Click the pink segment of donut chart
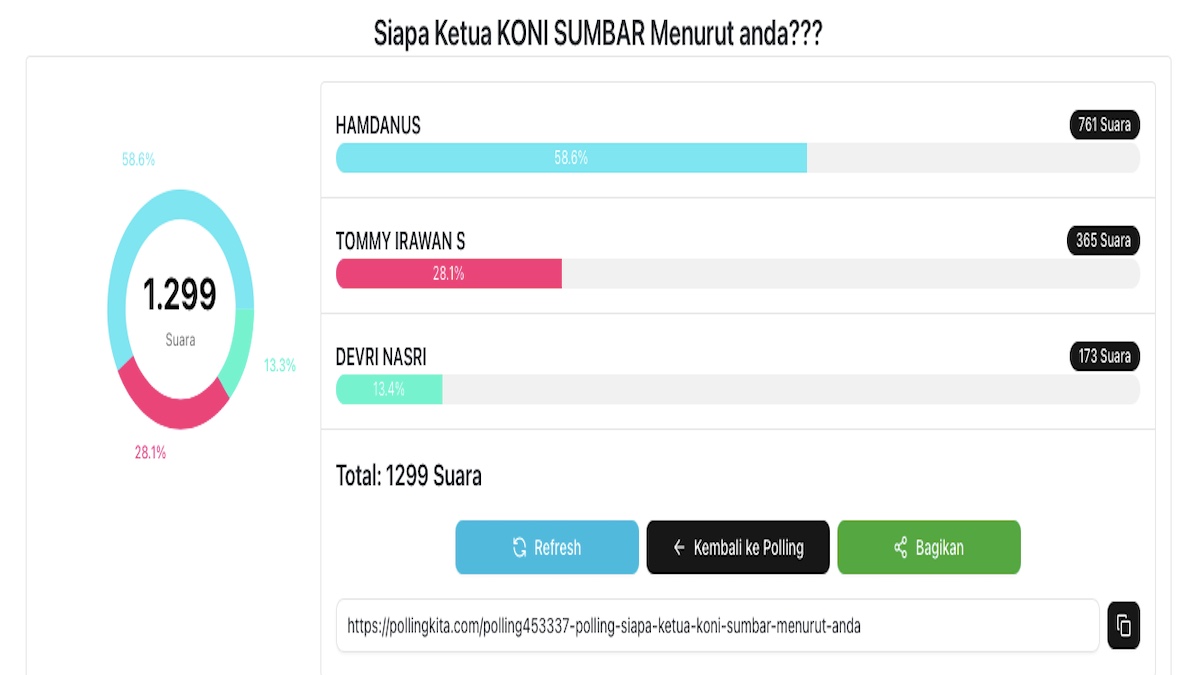The image size is (1200, 675). click(168, 406)
